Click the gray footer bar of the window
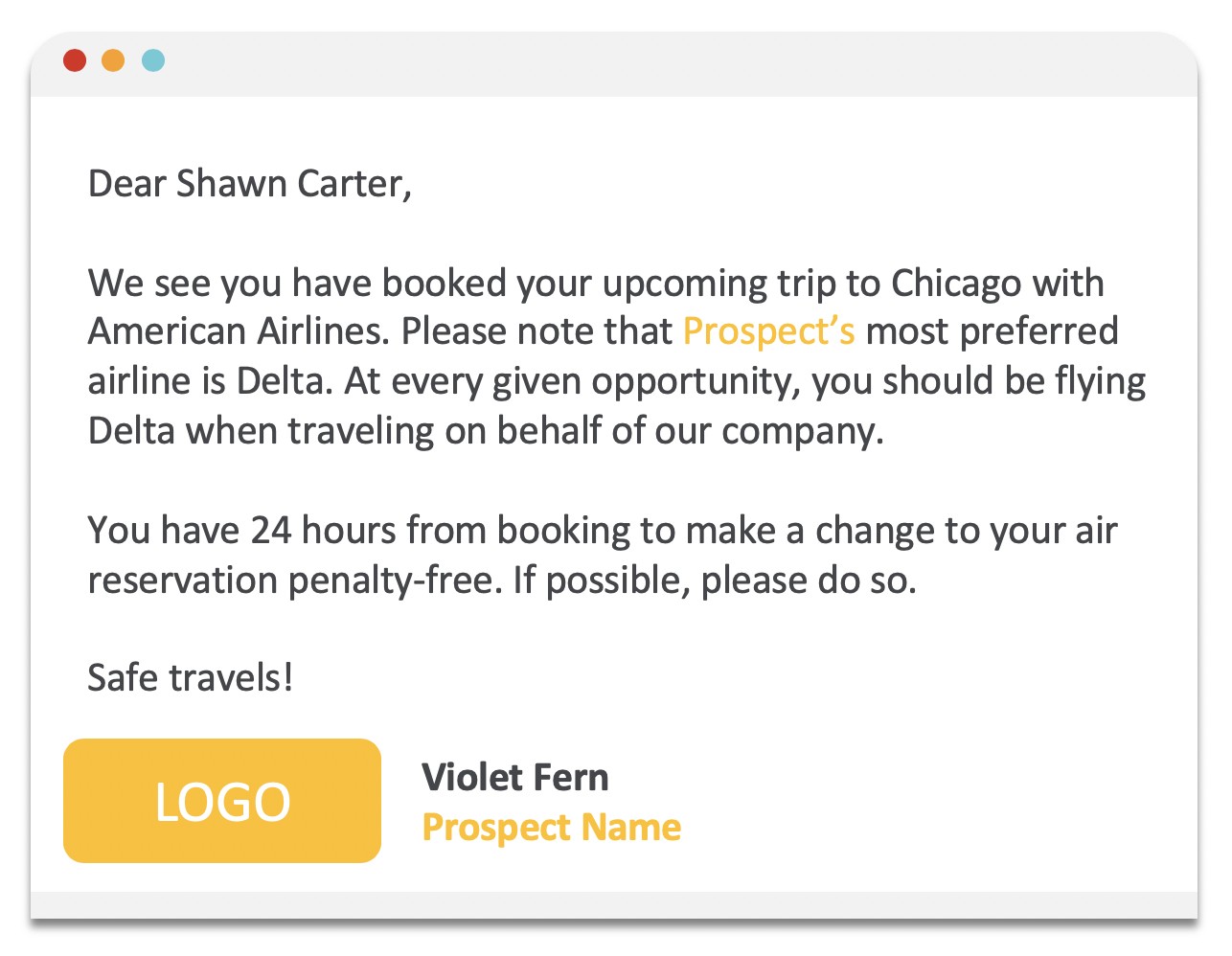Image resolution: width=1232 pixels, height=956 pixels. [x=614, y=905]
